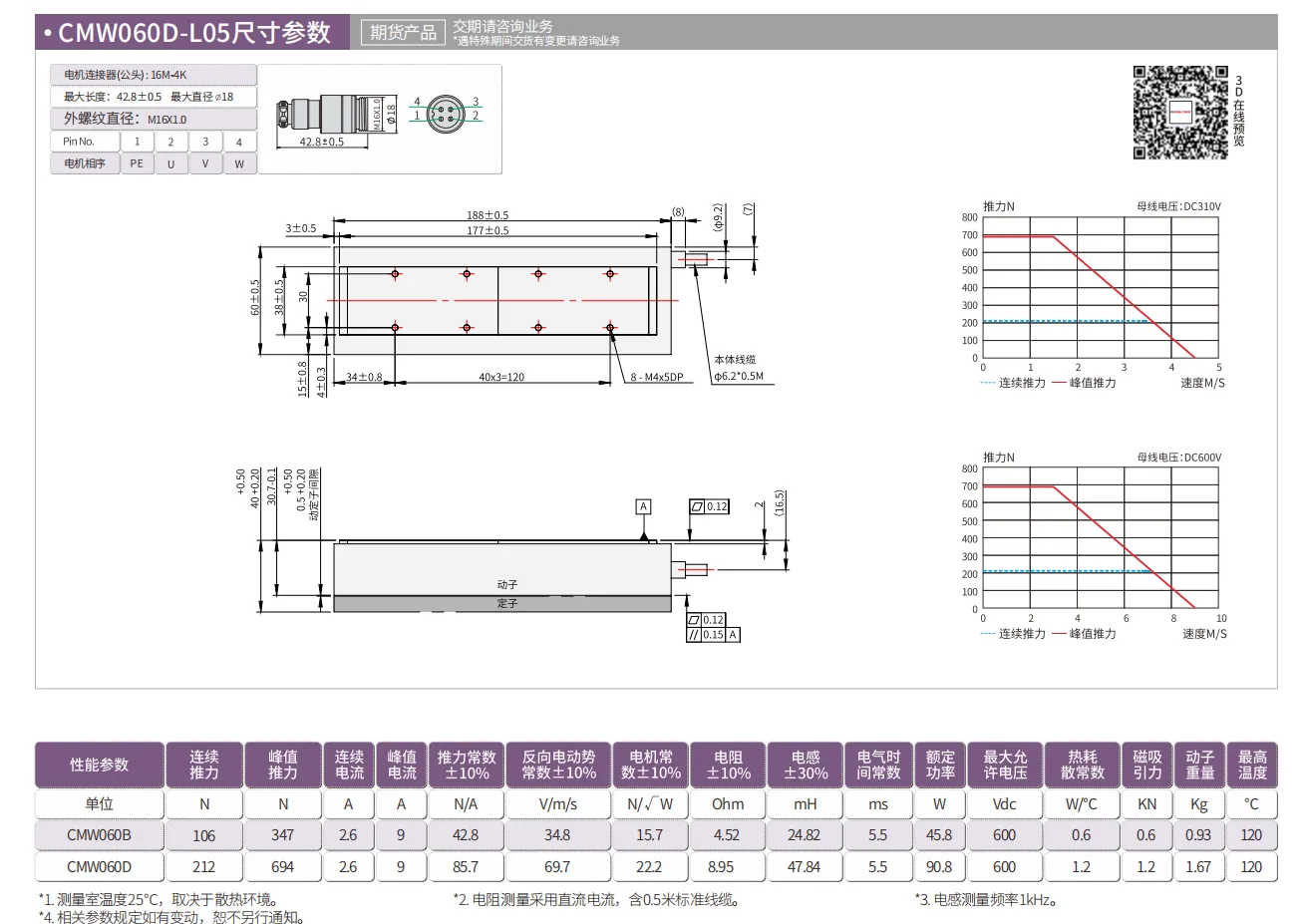This screenshot has width=1304, height=924.
Task: Click CMW060D peak thrust value 694
Action: [283, 866]
